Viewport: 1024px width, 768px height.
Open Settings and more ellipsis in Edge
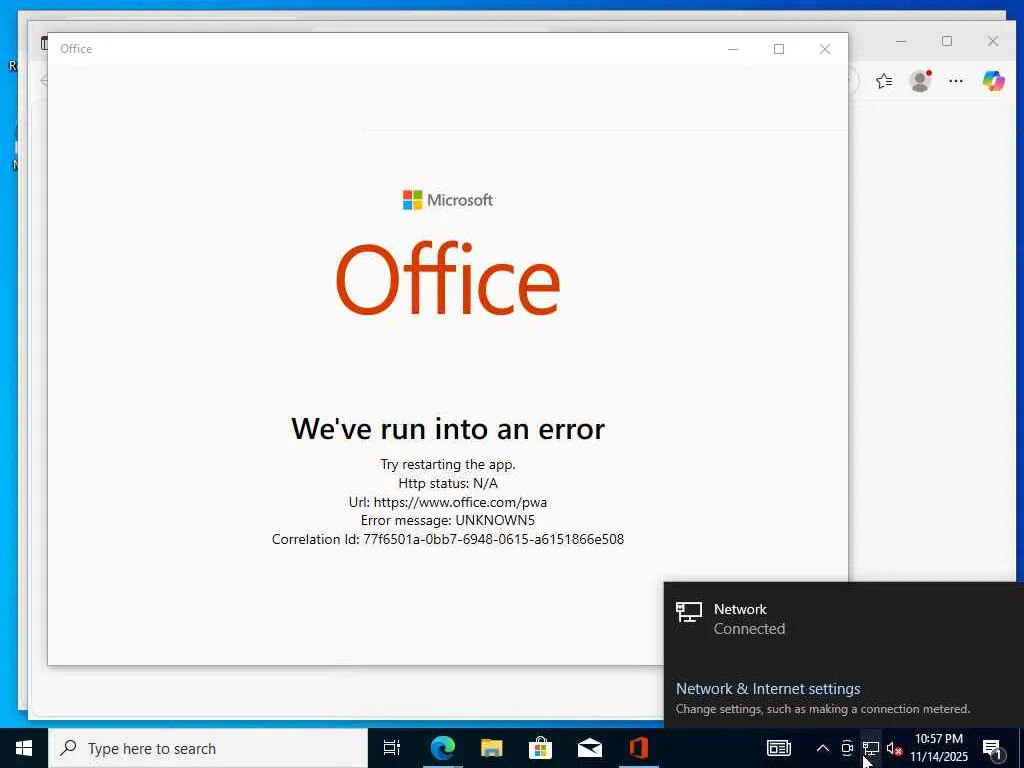956,81
